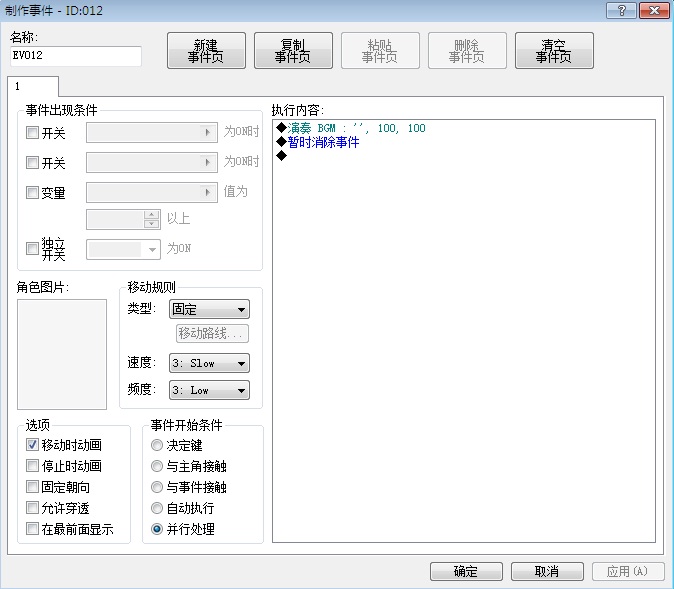Select the 自动执行 start condition
This screenshot has height=589, width=674.
(x=157, y=508)
